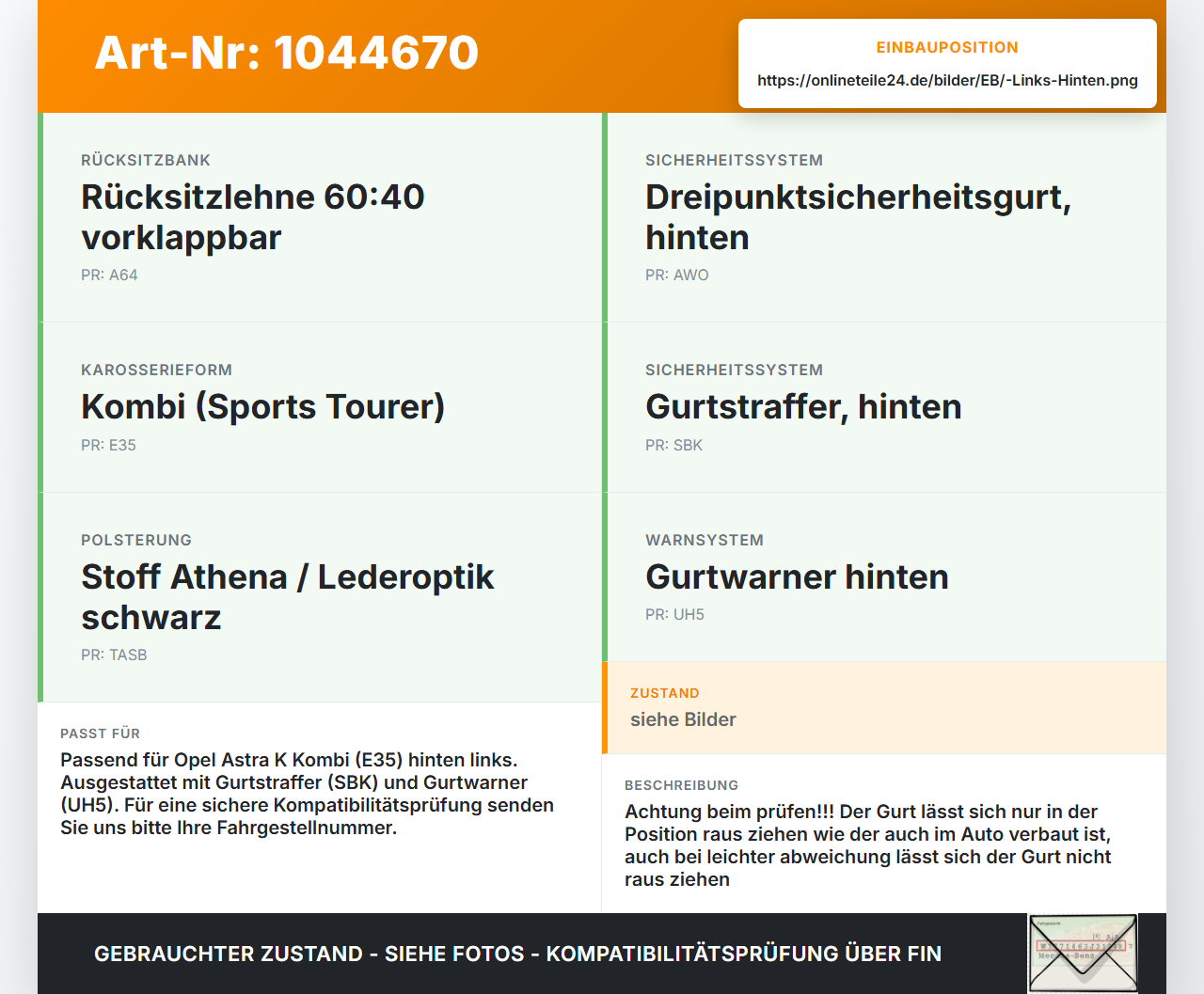Select the Dreipunktsicherheitsgurt, hinten card
The height and width of the screenshot is (994, 1204).
coord(884,217)
